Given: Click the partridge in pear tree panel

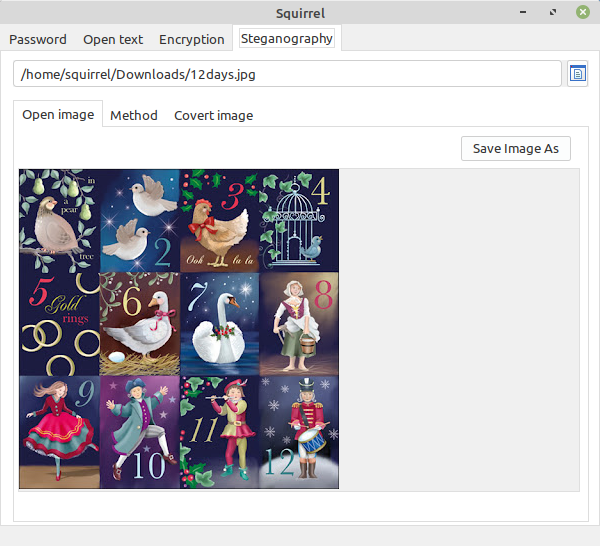Looking at the screenshot, I should click(59, 220).
